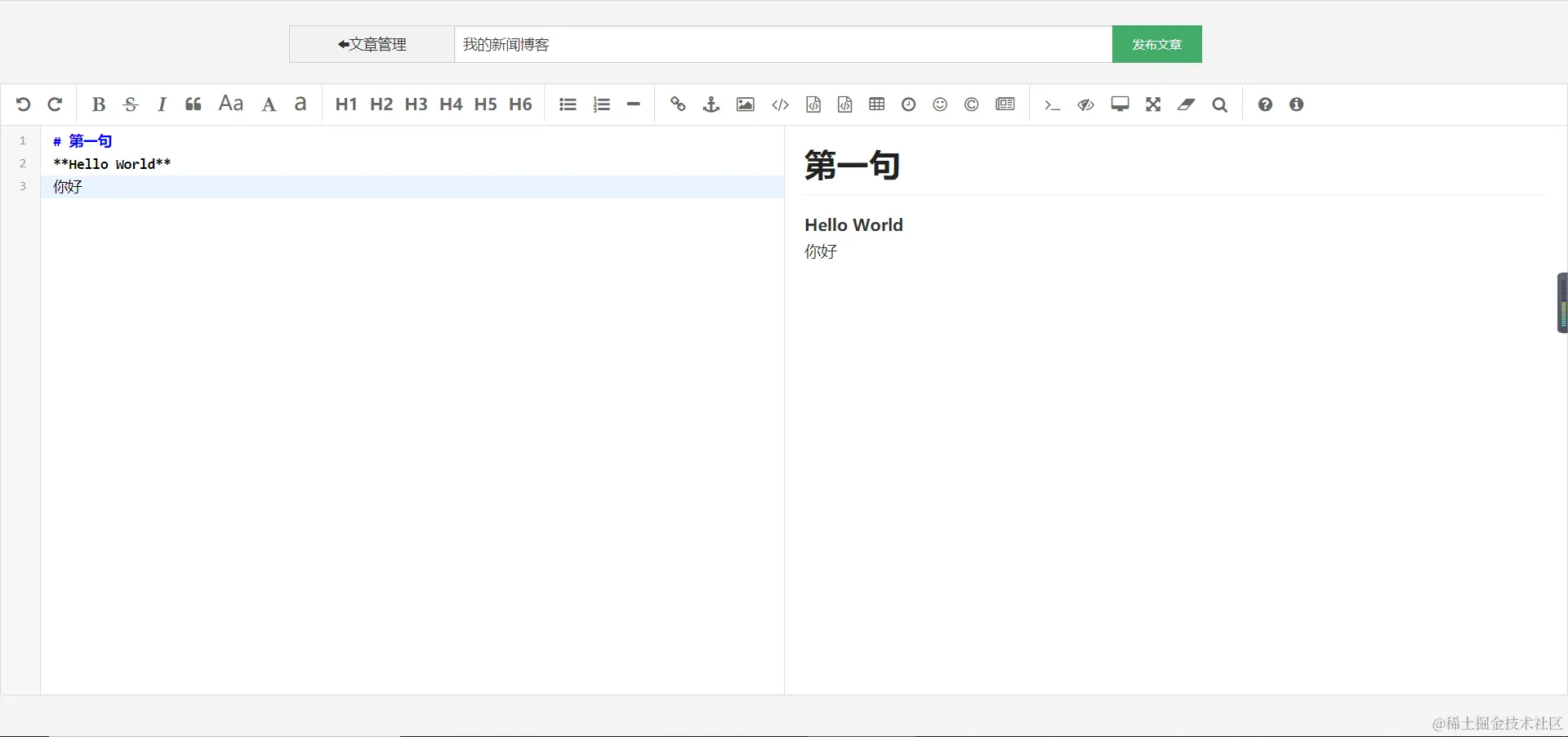This screenshot has width=1568, height=737.
Task: Insert H5 heading
Action: pyautogui.click(x=485, y=104)
